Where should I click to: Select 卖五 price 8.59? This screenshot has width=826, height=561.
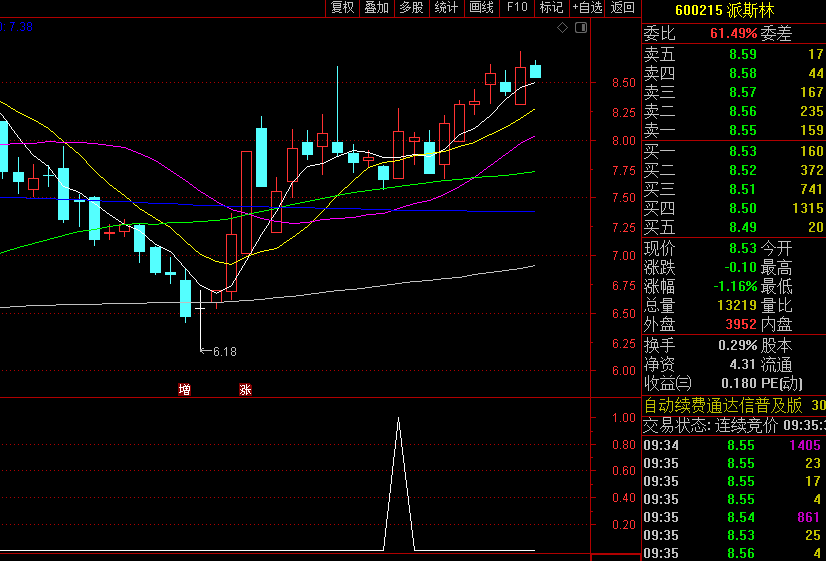(743, 54)
